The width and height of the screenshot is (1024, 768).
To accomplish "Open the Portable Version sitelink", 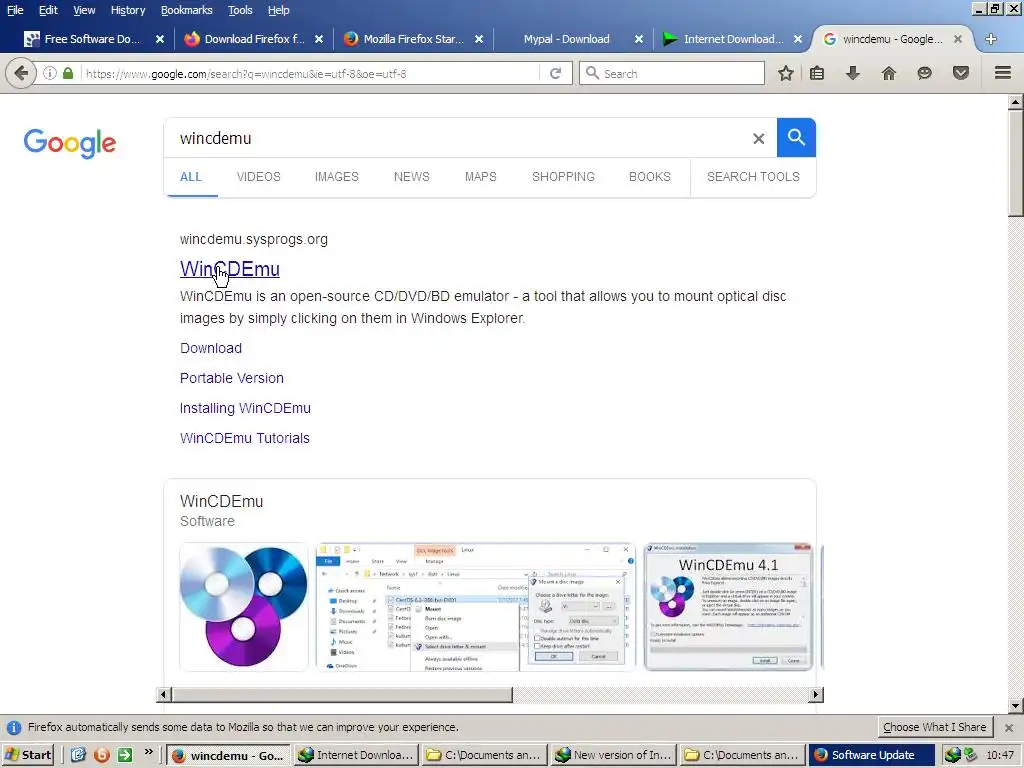I will (232, 378).
